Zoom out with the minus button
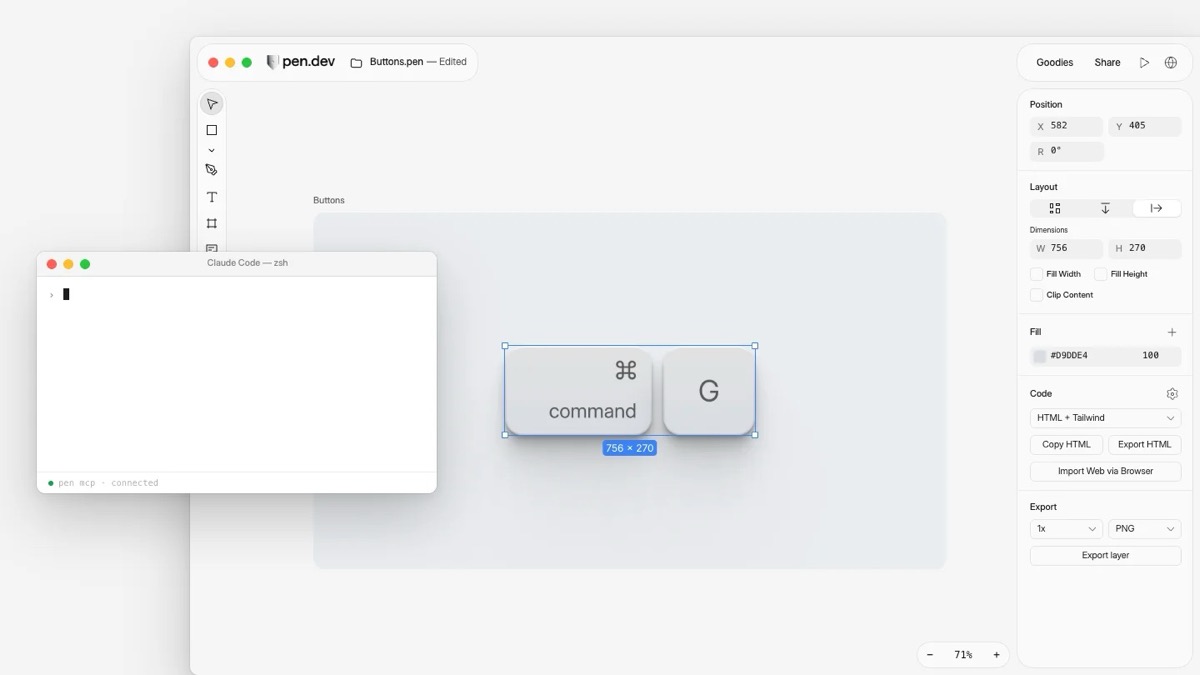Screen dimensions: 1200x675 (x=930, y=655)
